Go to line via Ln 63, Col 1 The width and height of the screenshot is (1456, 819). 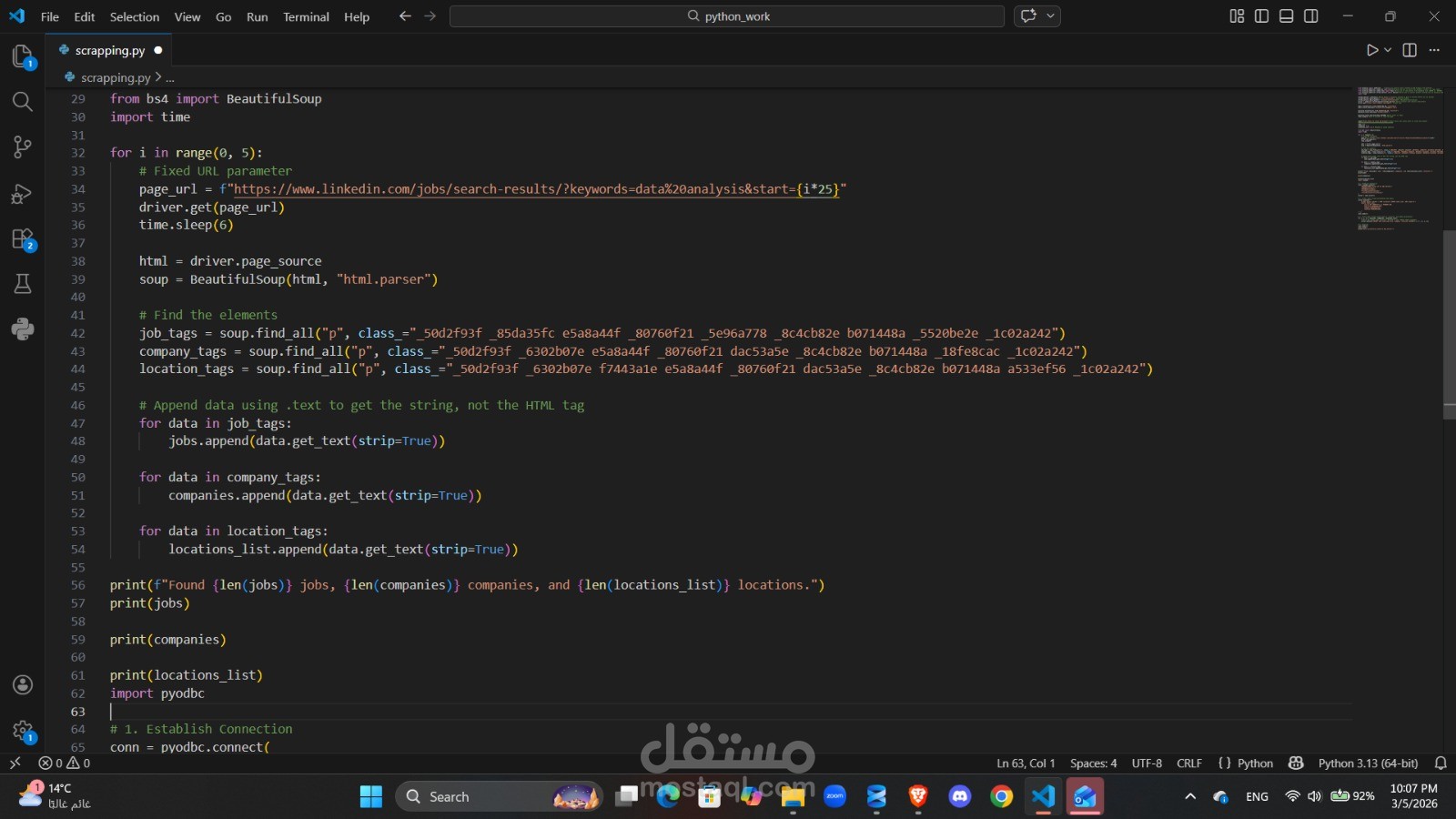click(1026, 763)
